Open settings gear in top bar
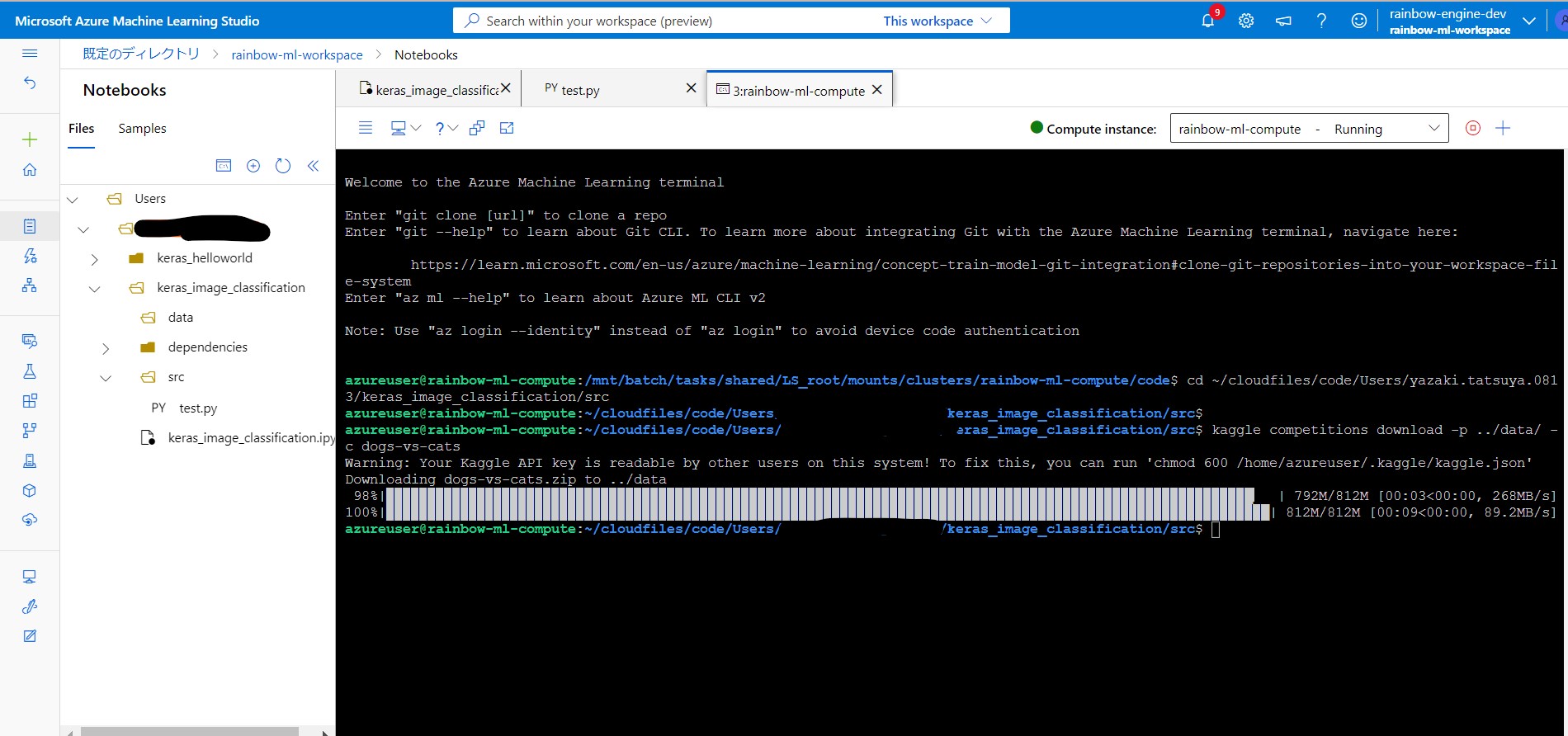The width and height of the screenshot is (1568, 736). pos(1246,21)
